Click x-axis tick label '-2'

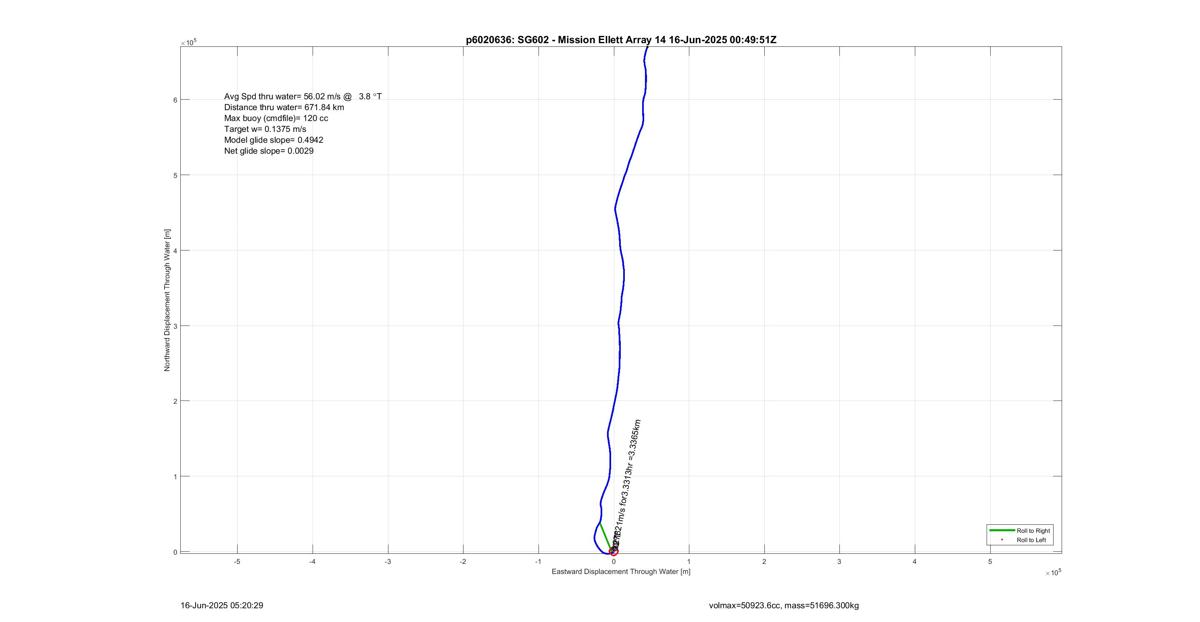point(463,562)
